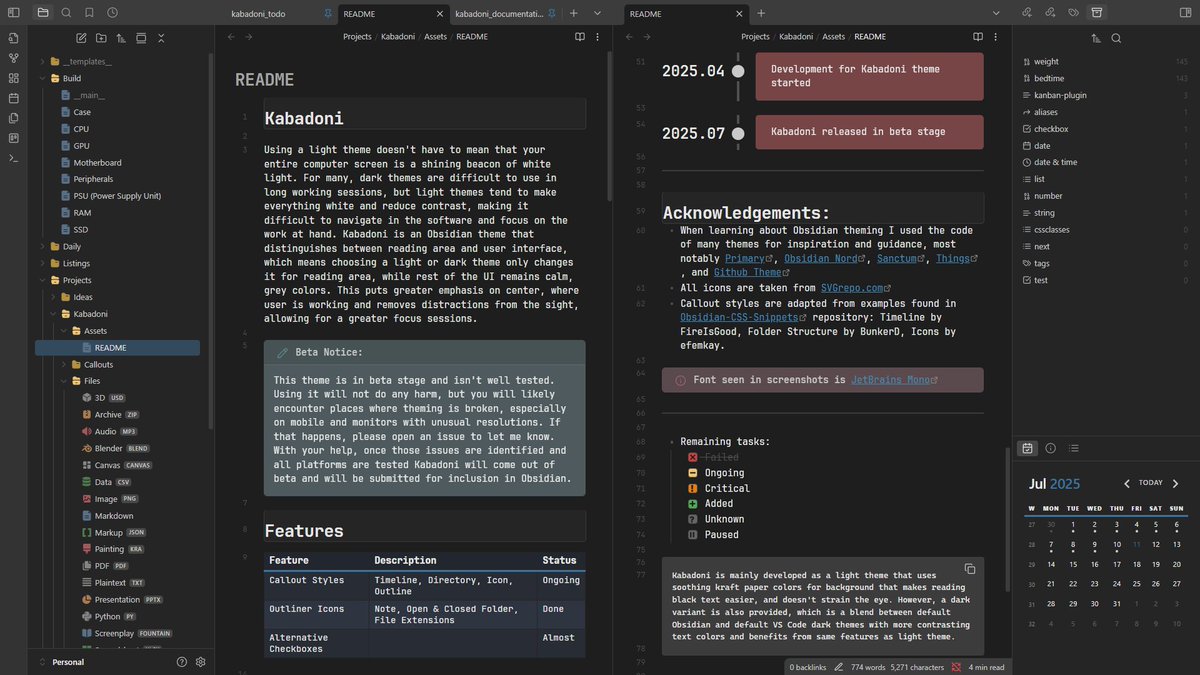Add new tab in left tab group
The height and width of the screenshot is (675, 1200).
click(573, 13)
